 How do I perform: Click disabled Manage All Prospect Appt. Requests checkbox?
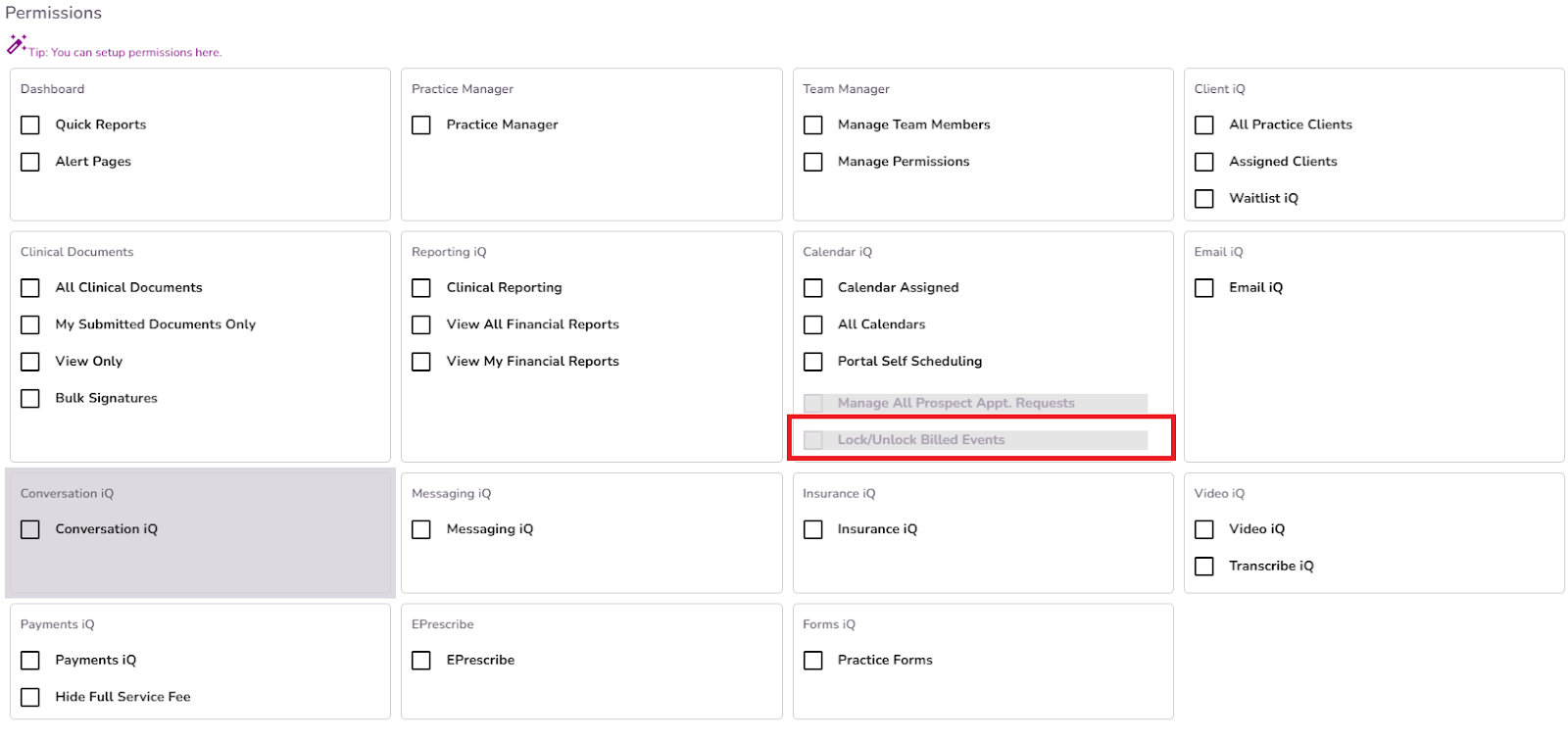[x=813, y=403]
